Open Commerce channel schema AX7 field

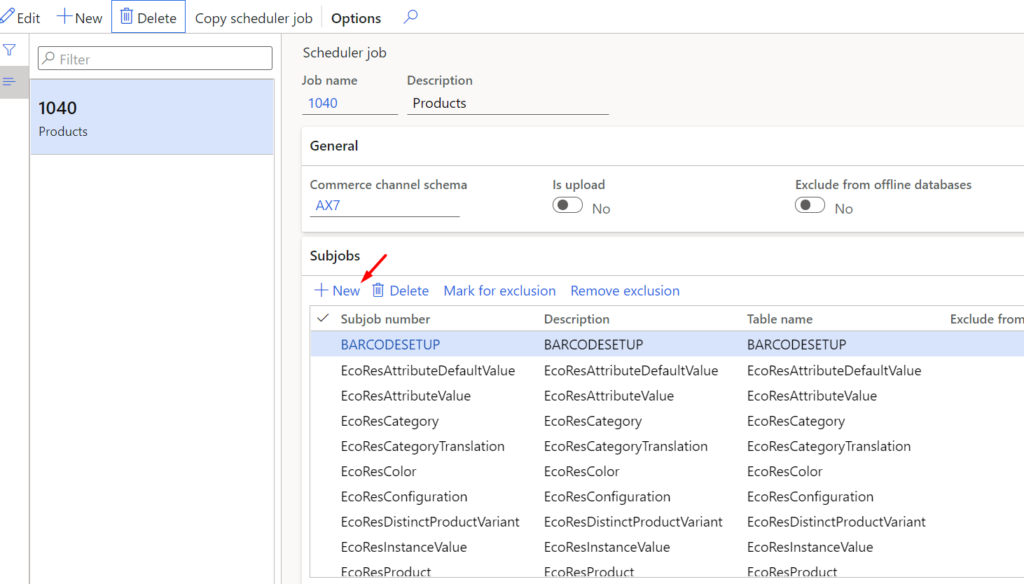coord(385,205)
